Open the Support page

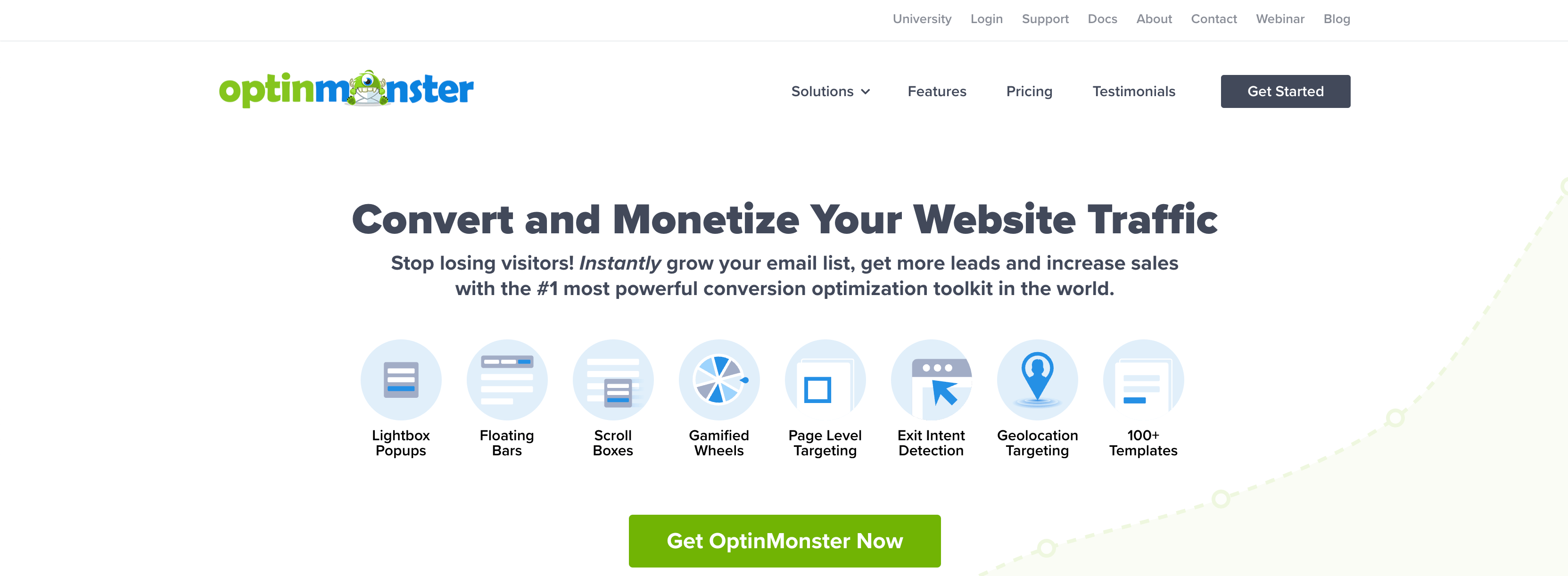coord(1045,19)
